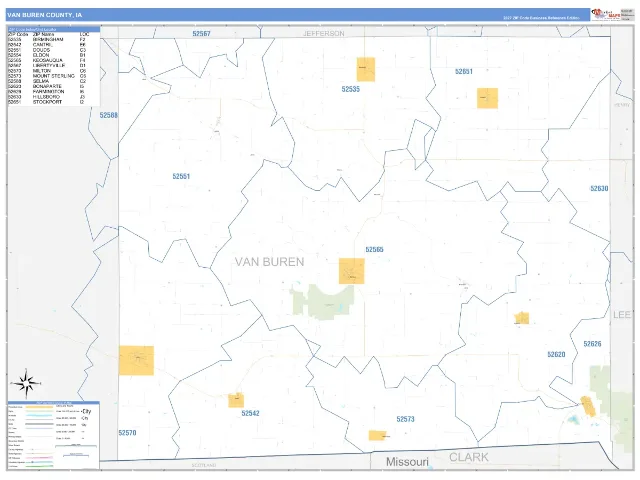Click the VAN BUREN COUNTY, IA title
Viewport: 640px width, 480px height.
(44, 15)
